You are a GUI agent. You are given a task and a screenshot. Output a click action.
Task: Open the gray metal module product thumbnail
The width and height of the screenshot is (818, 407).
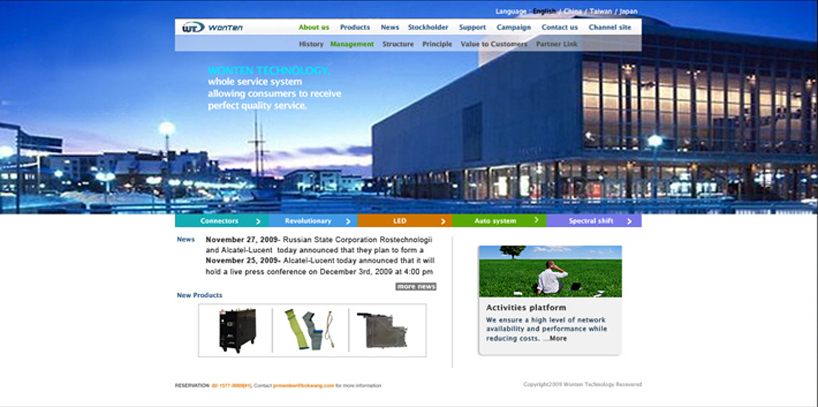(x=387, y=330)
